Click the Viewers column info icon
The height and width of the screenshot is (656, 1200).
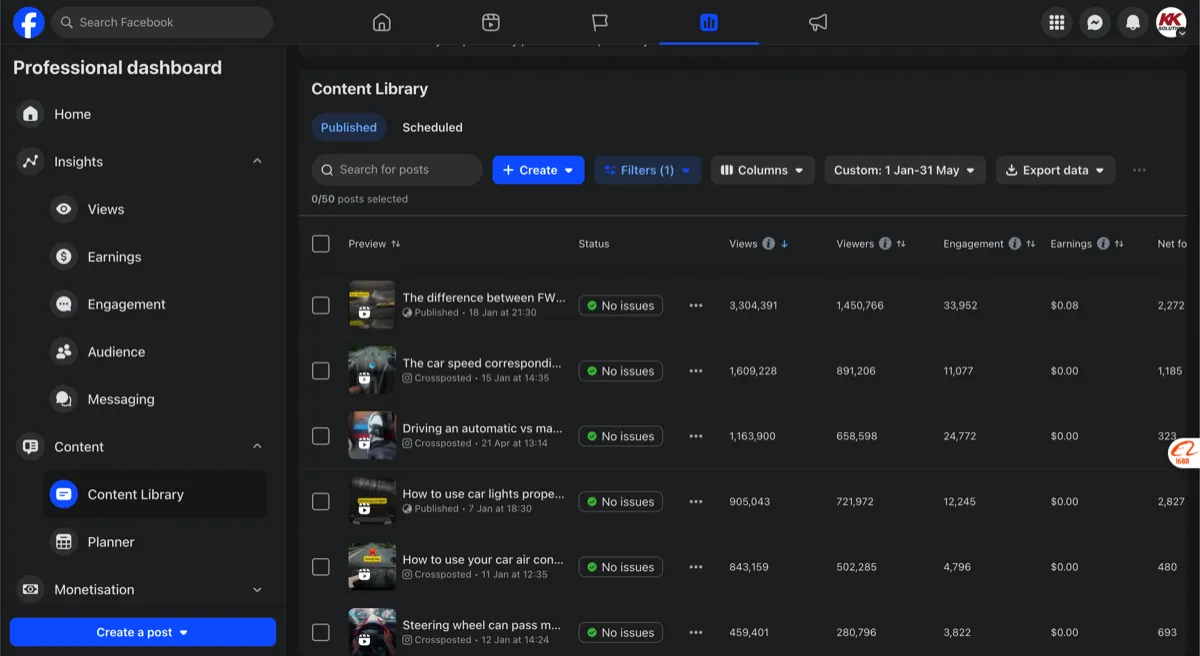click(885, 244)
